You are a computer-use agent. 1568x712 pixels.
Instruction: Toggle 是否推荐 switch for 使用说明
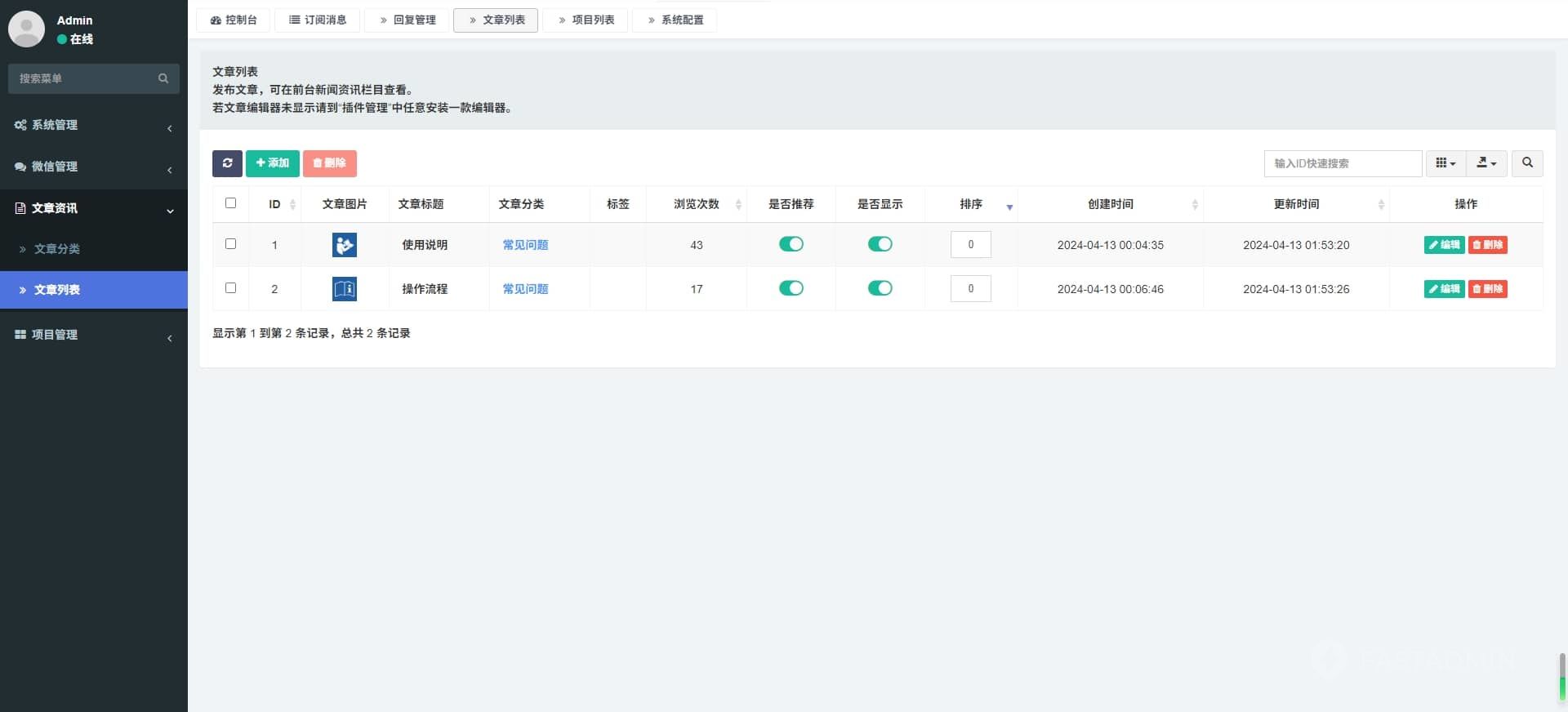(x=791, y=244)
